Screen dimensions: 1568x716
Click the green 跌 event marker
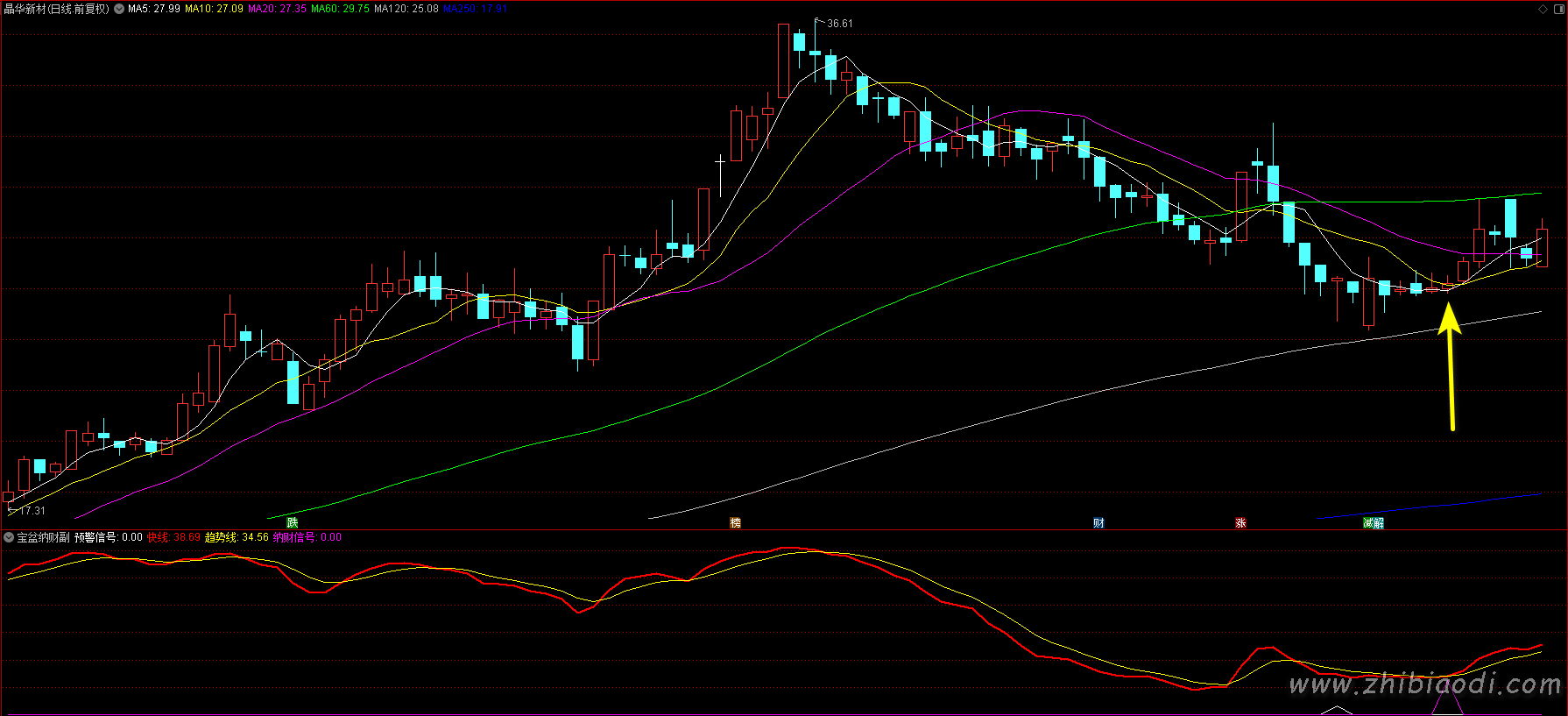click(293, 523)
